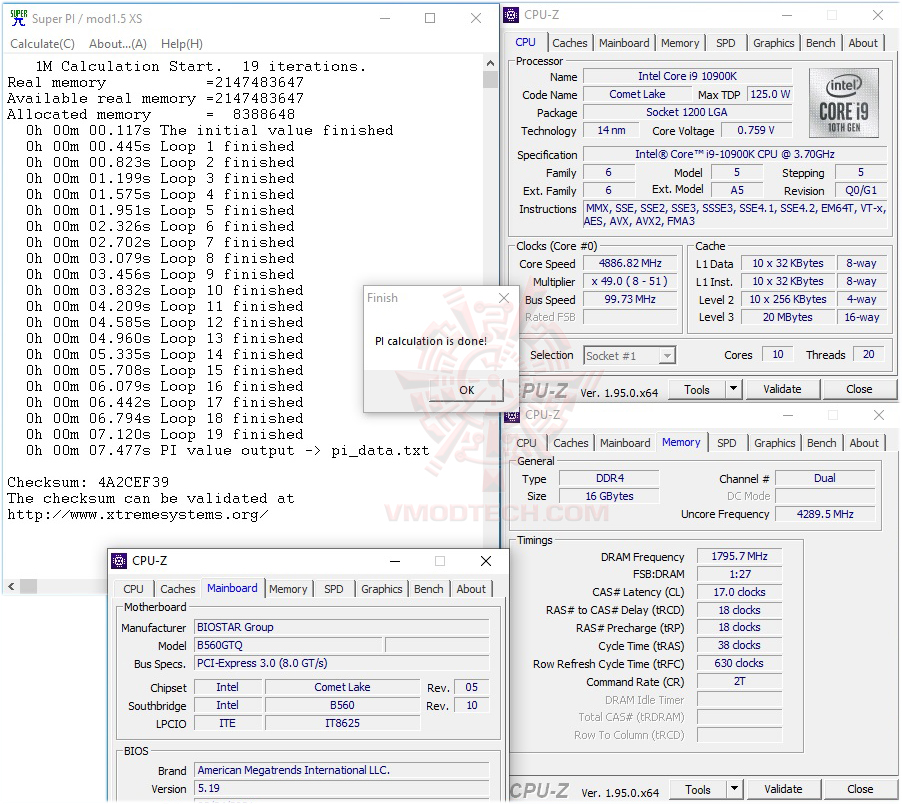Click the CAS# Latency value 17.0 clocks
This screenshot has height=804, width=902.
(x=739, y=592)
